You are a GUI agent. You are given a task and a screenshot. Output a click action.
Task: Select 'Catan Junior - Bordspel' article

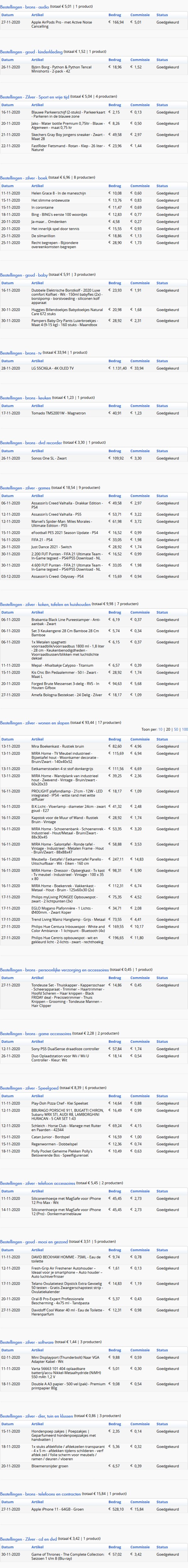[51, 1137]
